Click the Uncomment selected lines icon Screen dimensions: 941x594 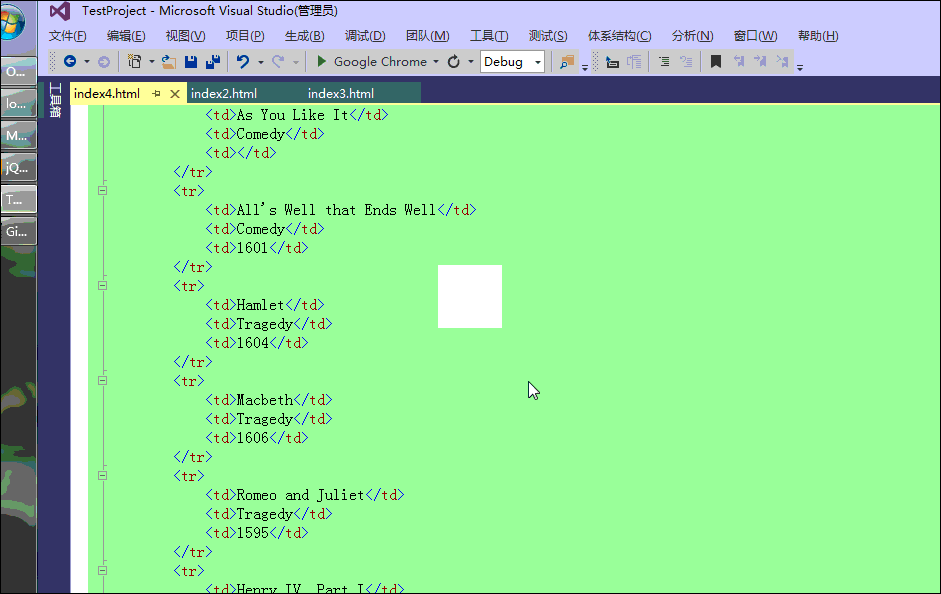(x=686, y=61)
